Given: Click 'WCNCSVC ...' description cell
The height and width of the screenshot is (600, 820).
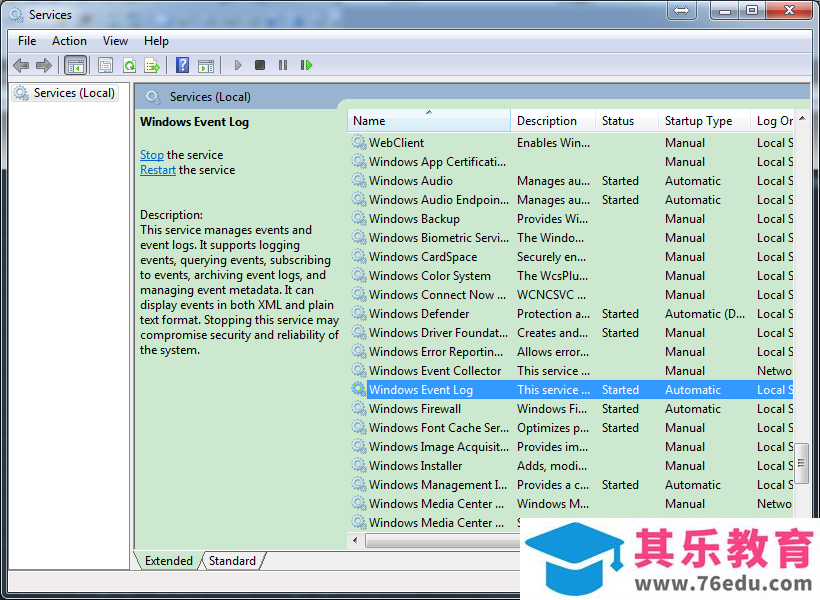Looking at the screenshot, I should pos(551,295).
